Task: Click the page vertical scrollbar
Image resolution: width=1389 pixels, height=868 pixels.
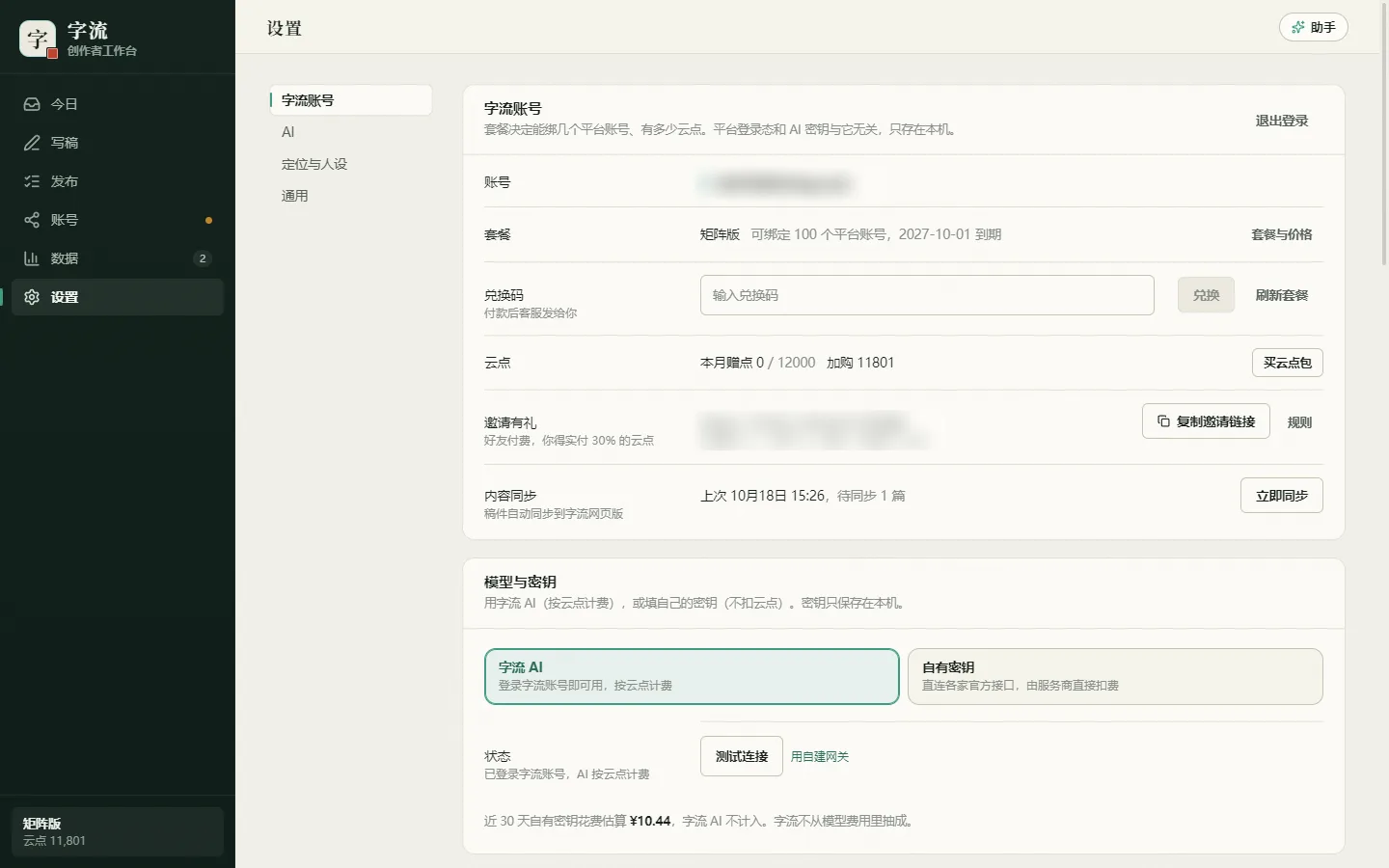Action: pos(1384,135)
